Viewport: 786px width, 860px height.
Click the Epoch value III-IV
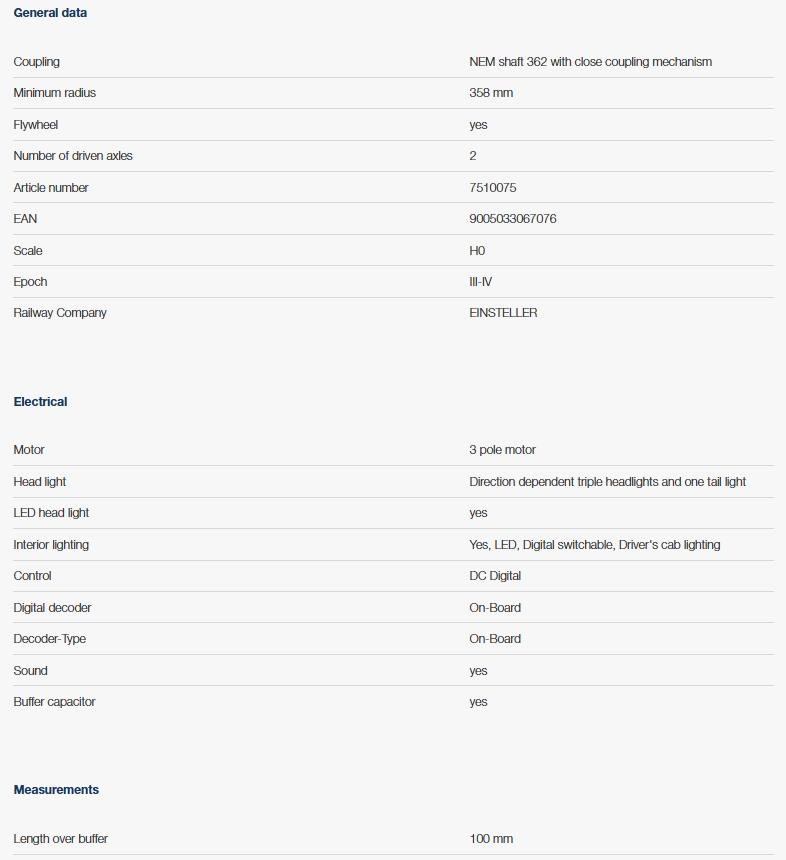[481, 282]
